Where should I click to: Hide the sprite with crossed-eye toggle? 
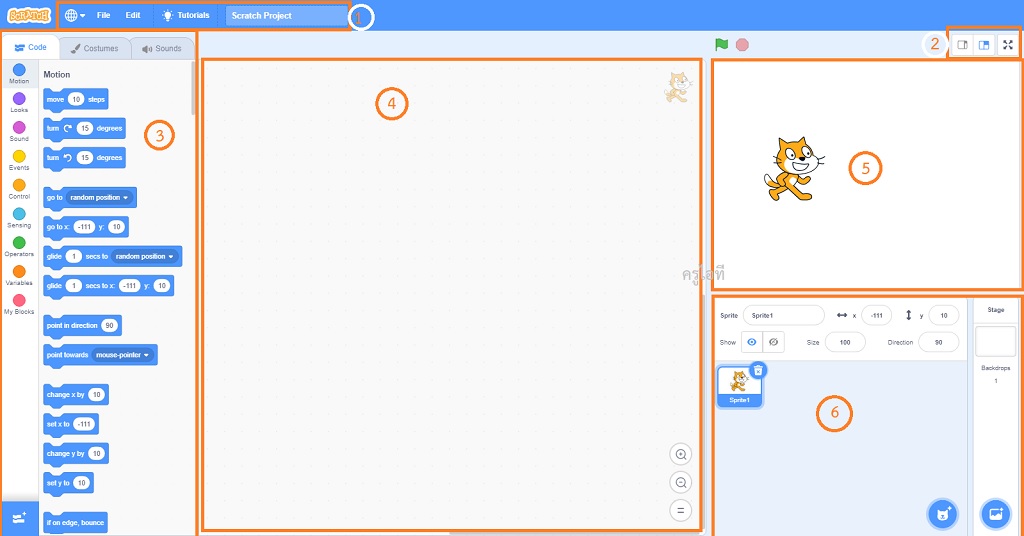click(x=773, y=342)
